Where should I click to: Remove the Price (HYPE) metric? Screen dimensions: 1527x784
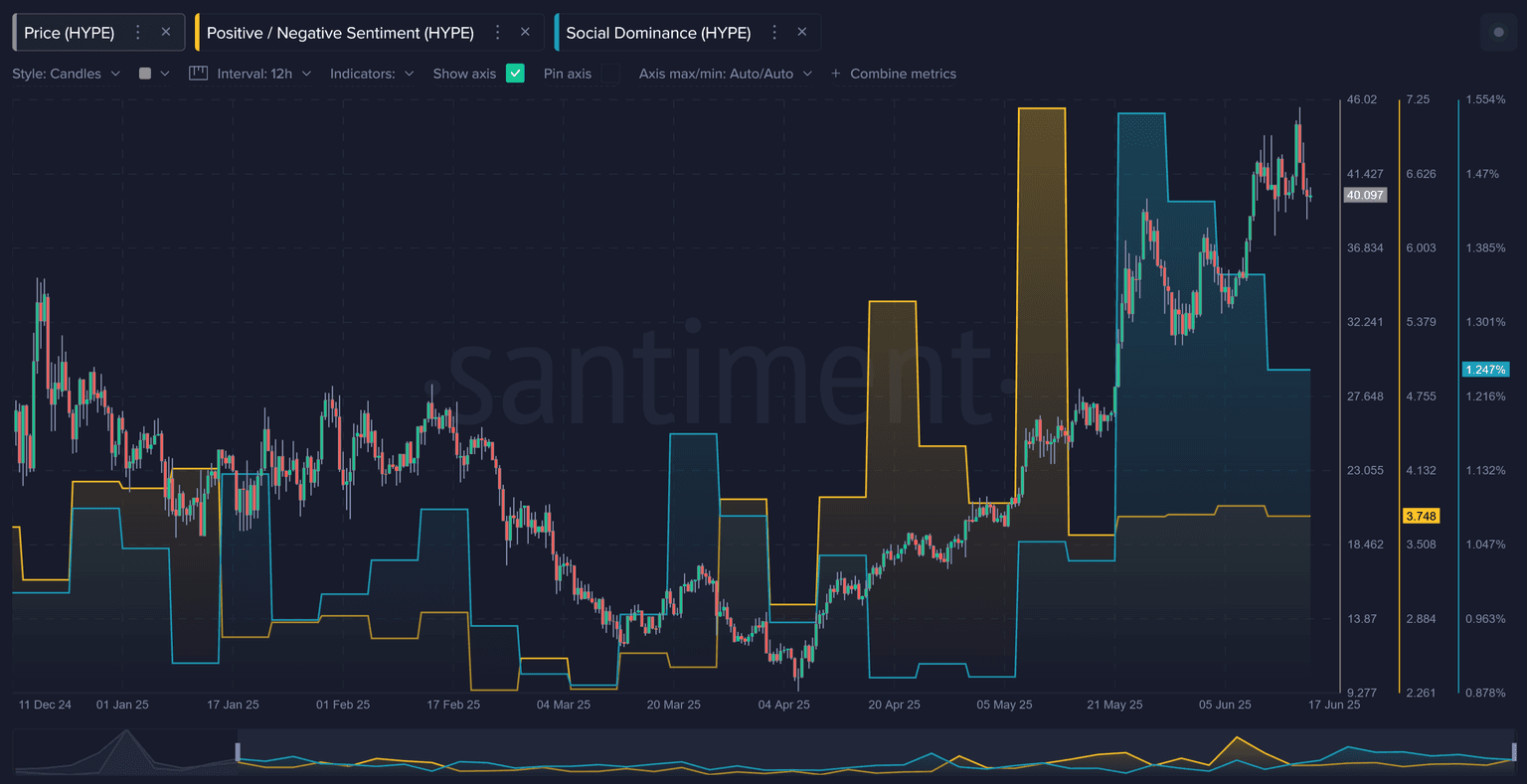point(166,33)
